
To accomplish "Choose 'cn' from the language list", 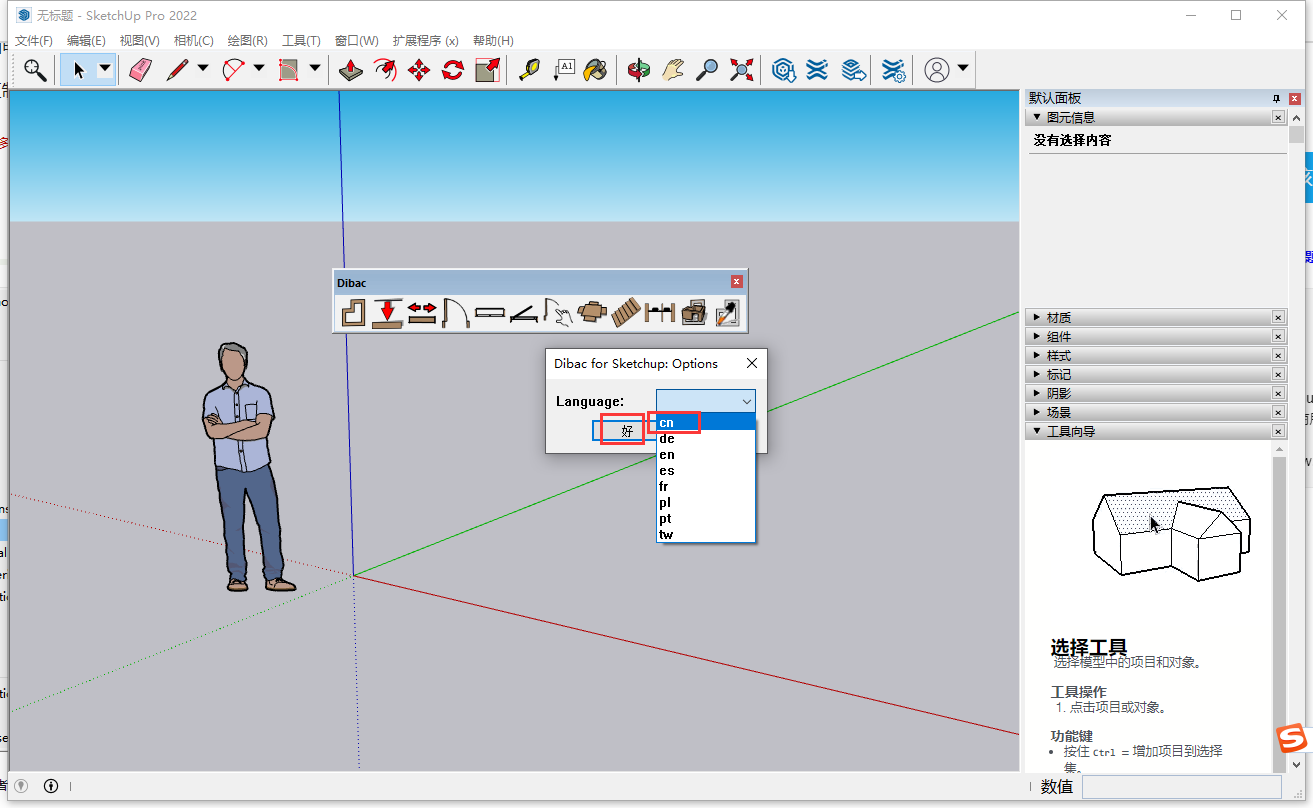I will coord(667,422).
